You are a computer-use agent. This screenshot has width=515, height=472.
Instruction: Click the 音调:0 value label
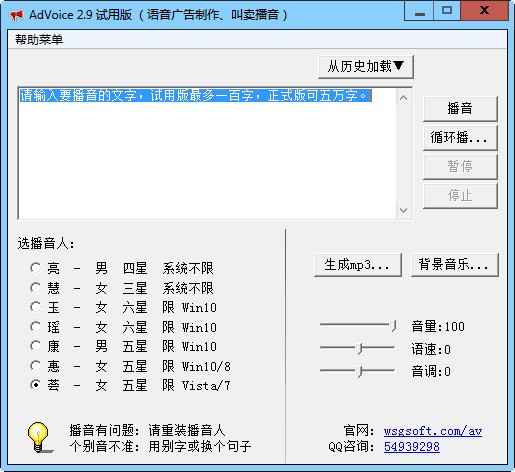tap(431, 371)
